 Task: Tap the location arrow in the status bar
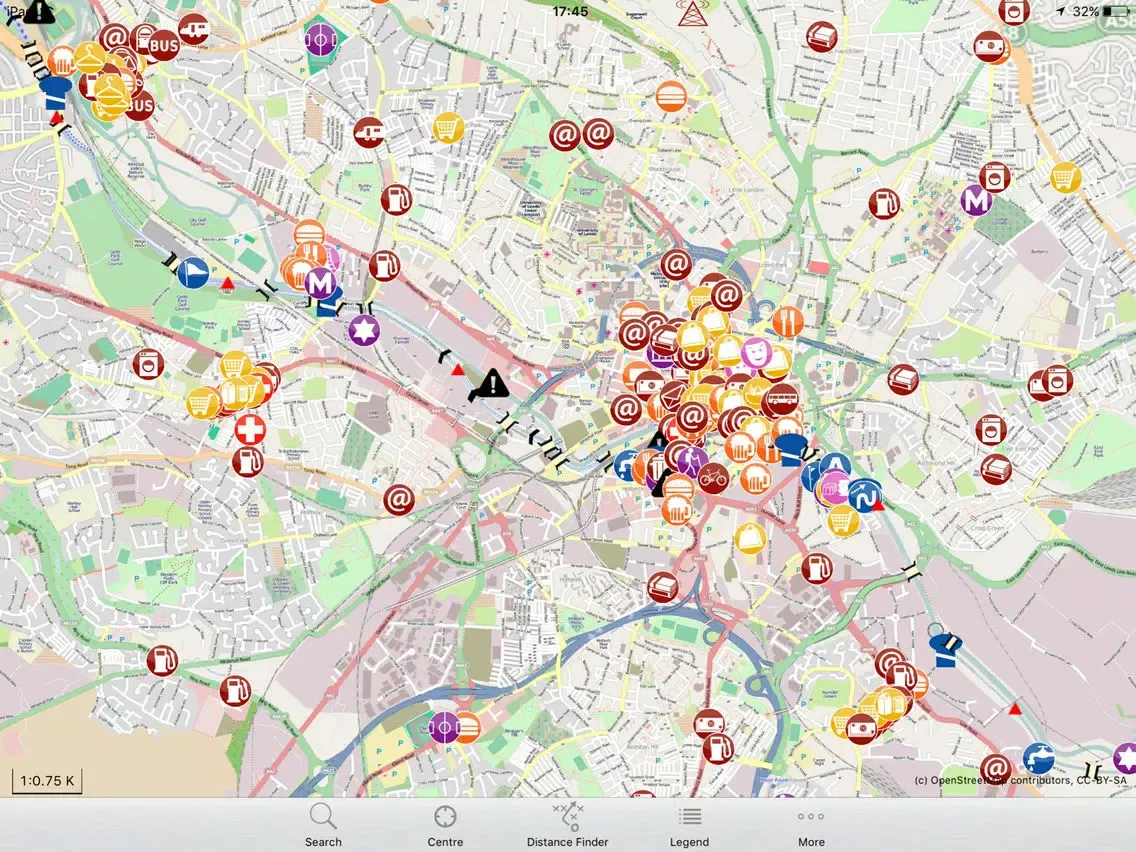coord(1061,11)
